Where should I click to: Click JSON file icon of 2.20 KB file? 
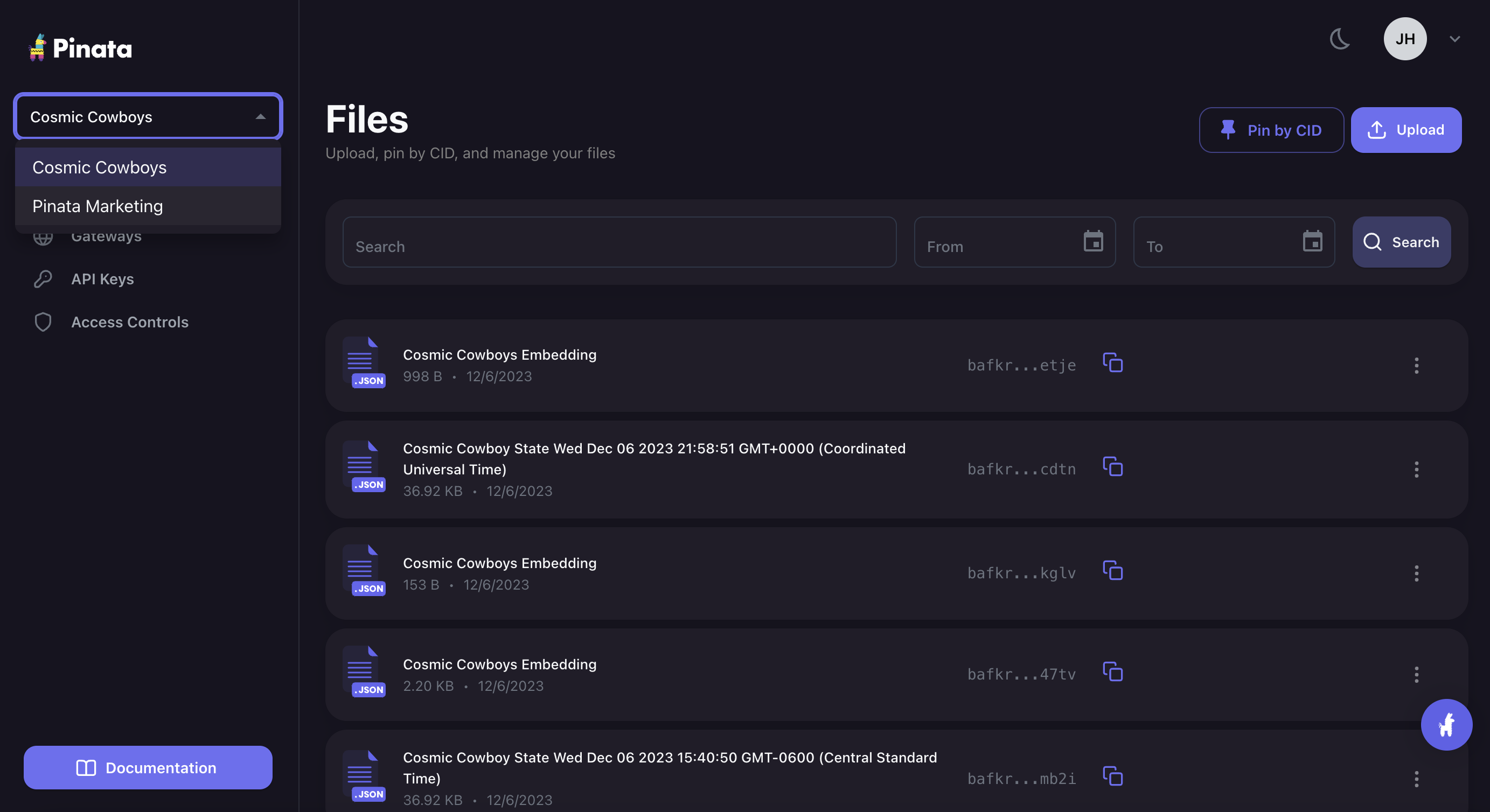tap(364, 671)
